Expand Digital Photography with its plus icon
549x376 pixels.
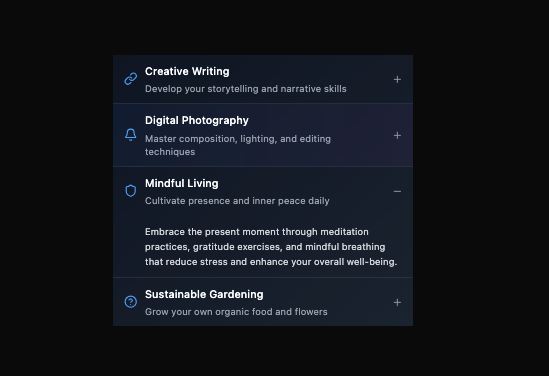click(x=397, y=135)
